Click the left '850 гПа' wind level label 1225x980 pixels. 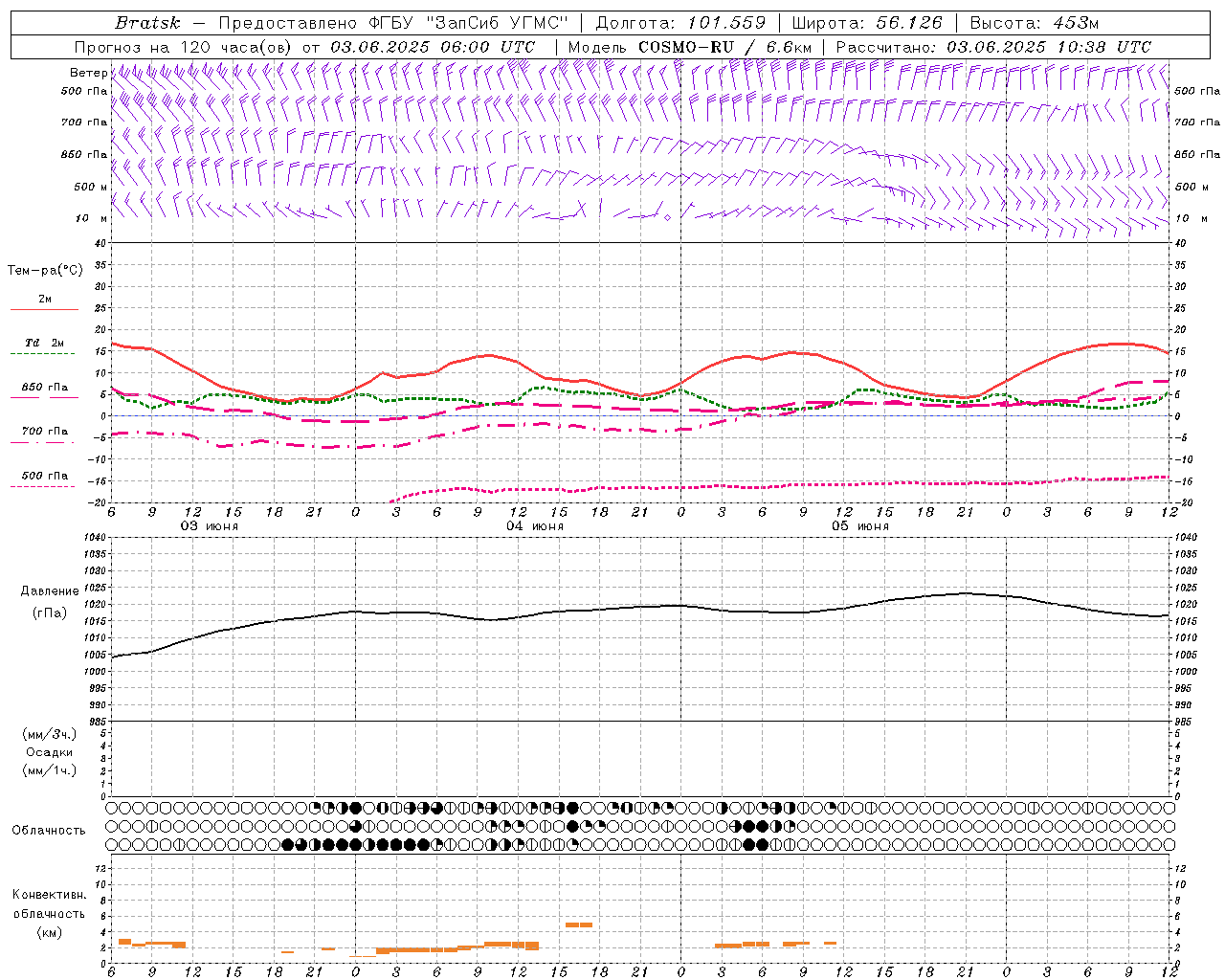tap(84, 154)
